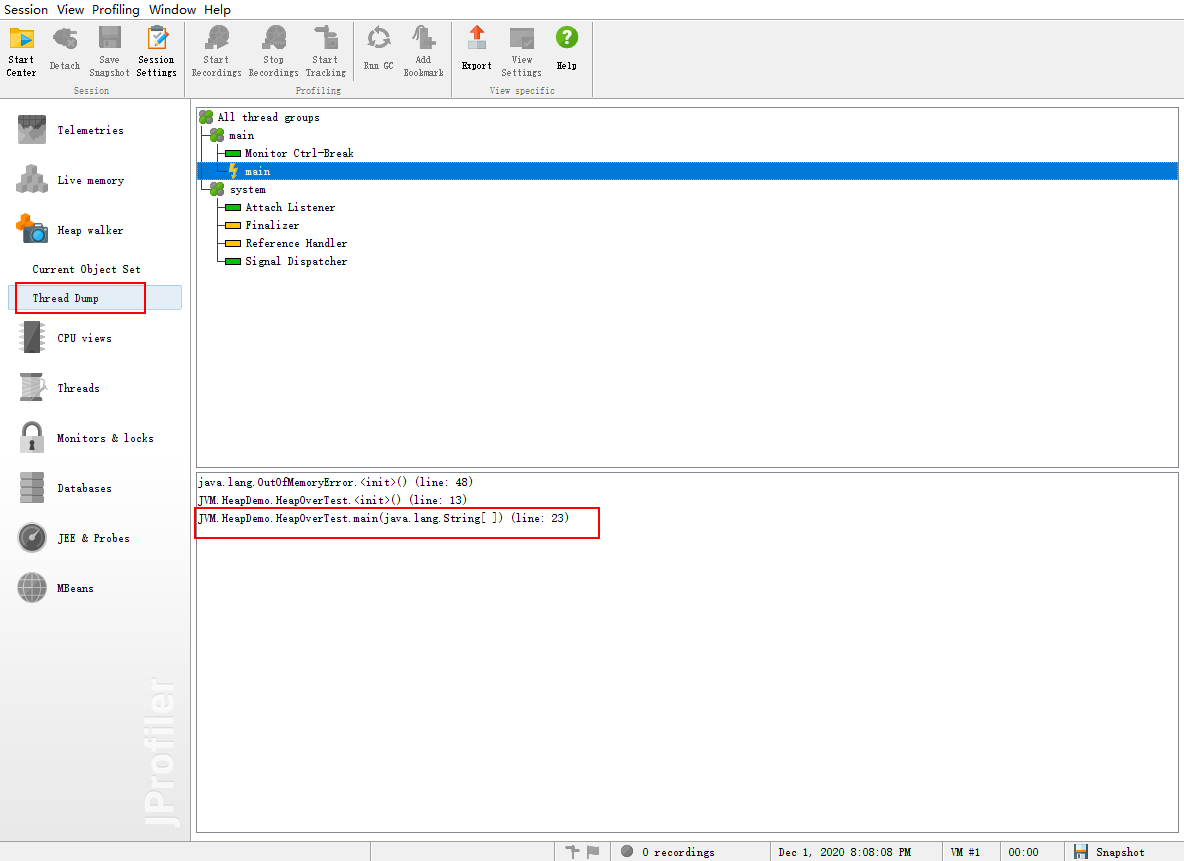Click Stop Recordings icon
The image size is (1184, 861).
coord(274,38)
